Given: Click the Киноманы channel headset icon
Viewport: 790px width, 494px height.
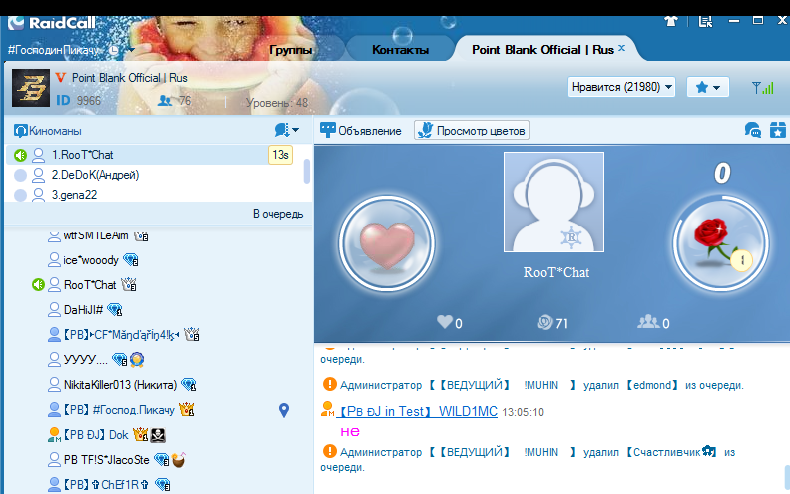Looking at the screenshot, I should pyautogui.click(x=20, y=131).
